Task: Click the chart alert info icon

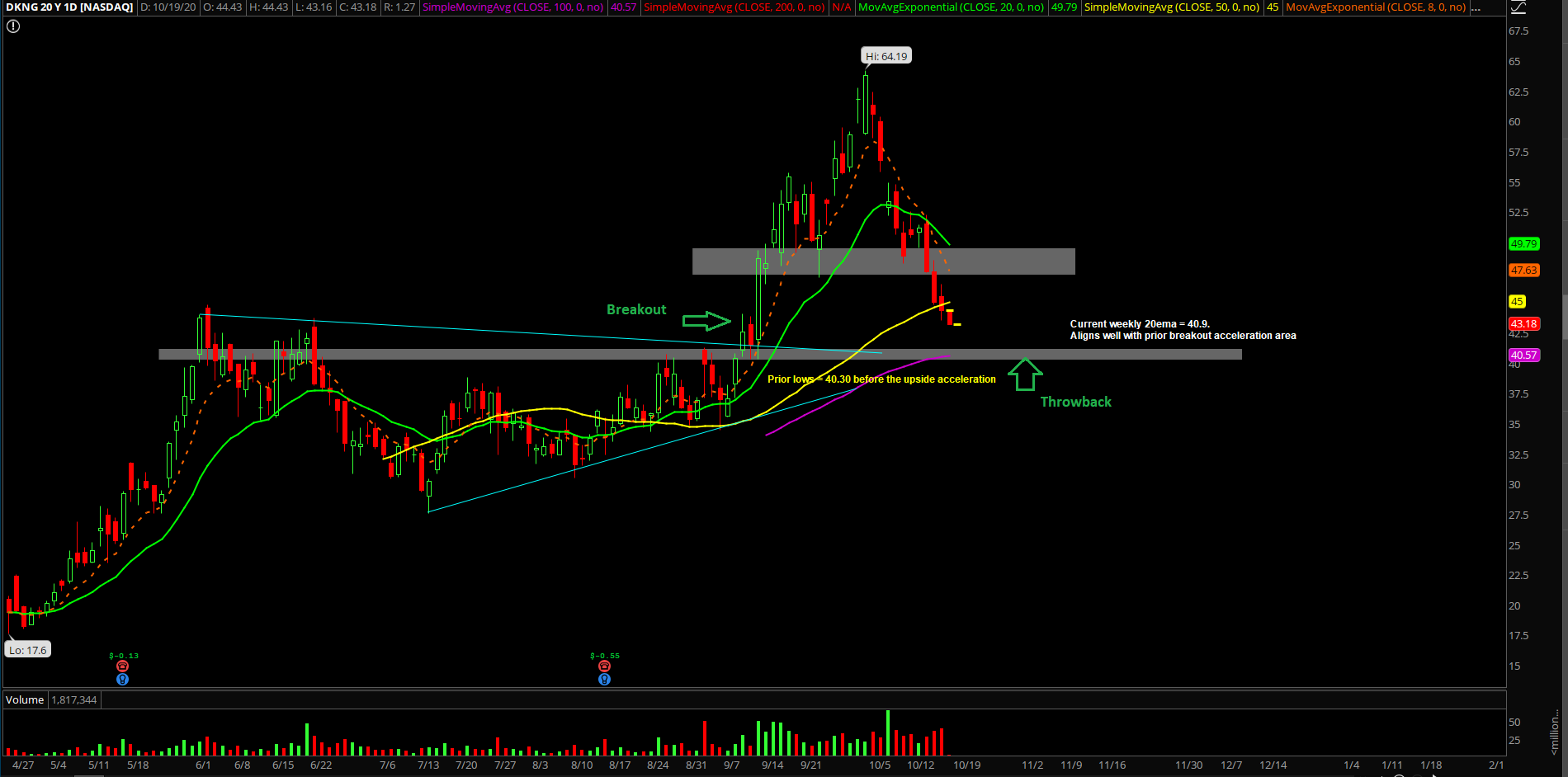Action: tap(13, 26)
